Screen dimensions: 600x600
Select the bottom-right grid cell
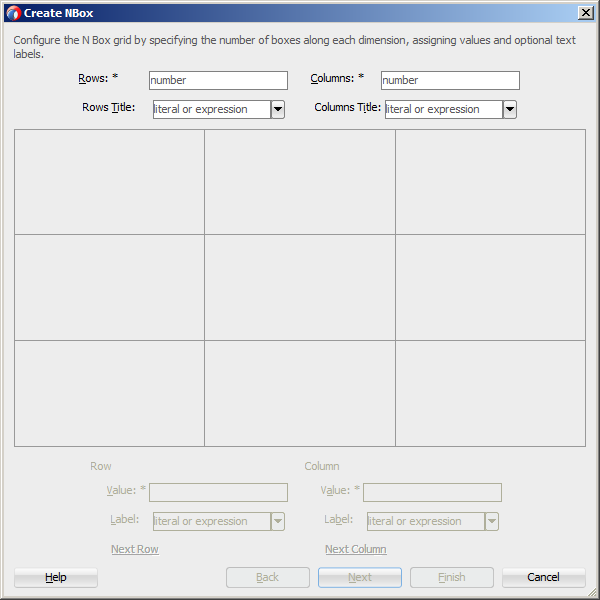point(491,393)
